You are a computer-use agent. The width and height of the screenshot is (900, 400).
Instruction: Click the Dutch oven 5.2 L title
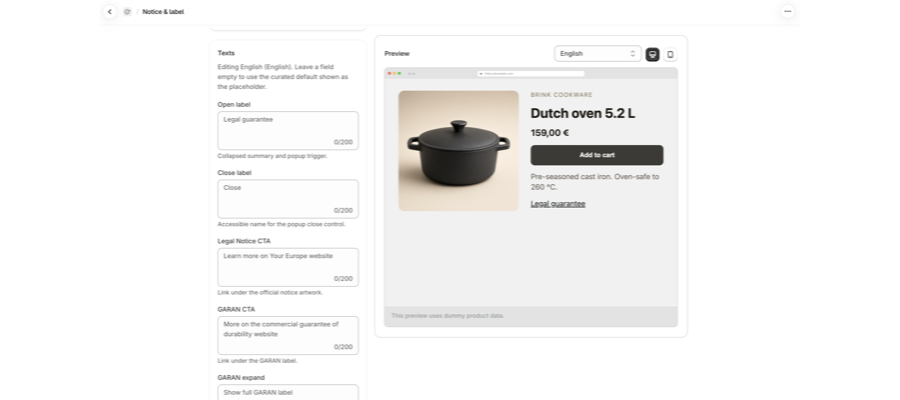pyautogui.click(x=583, y=113)
